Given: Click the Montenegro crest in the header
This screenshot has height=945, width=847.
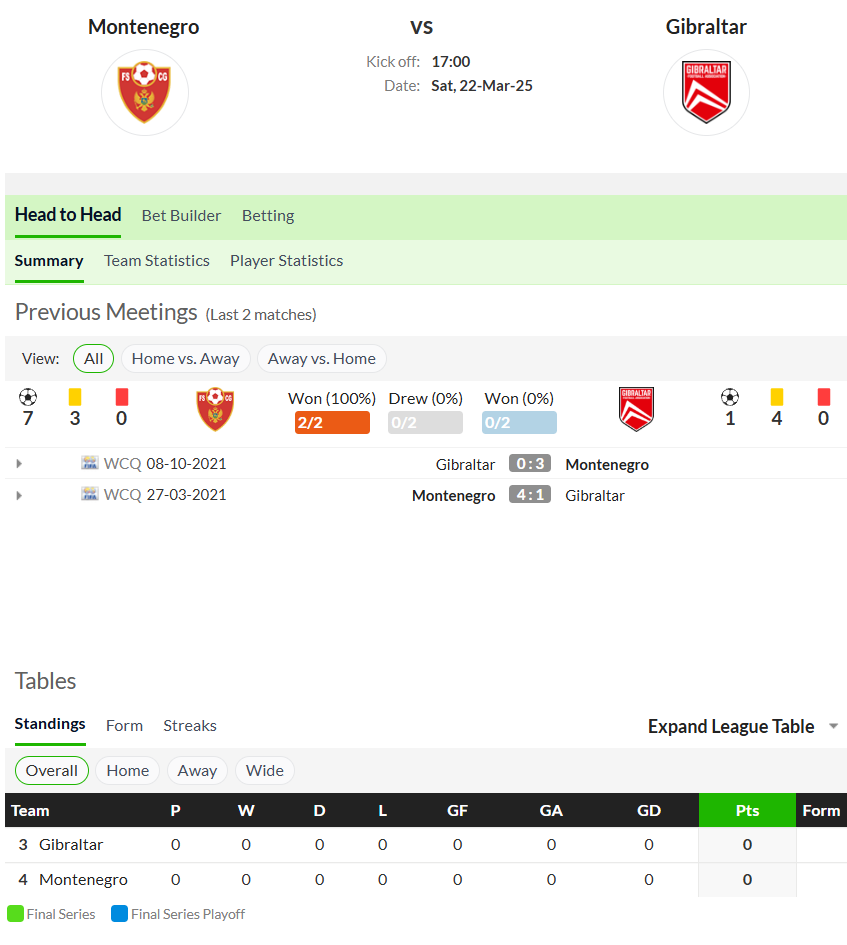Looking at the screenshot, I should point(145,92).
